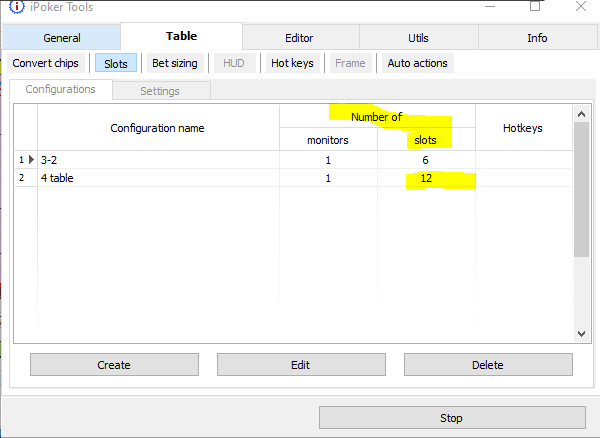Click the Frame section button
The width and height of the screenshot is (600, 438).
click(x=350, y=63)
